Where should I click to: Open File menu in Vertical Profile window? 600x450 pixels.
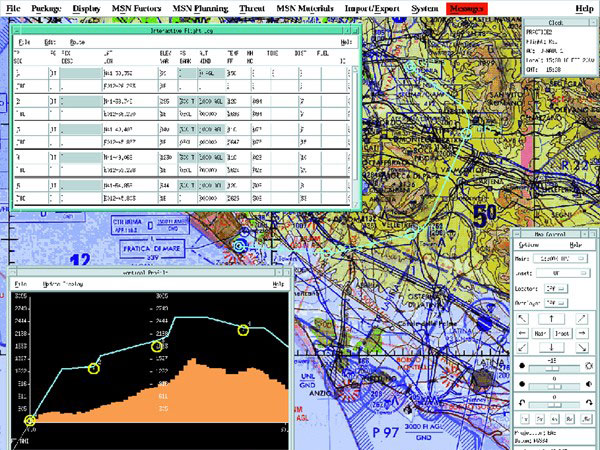(x=20, y=284)
